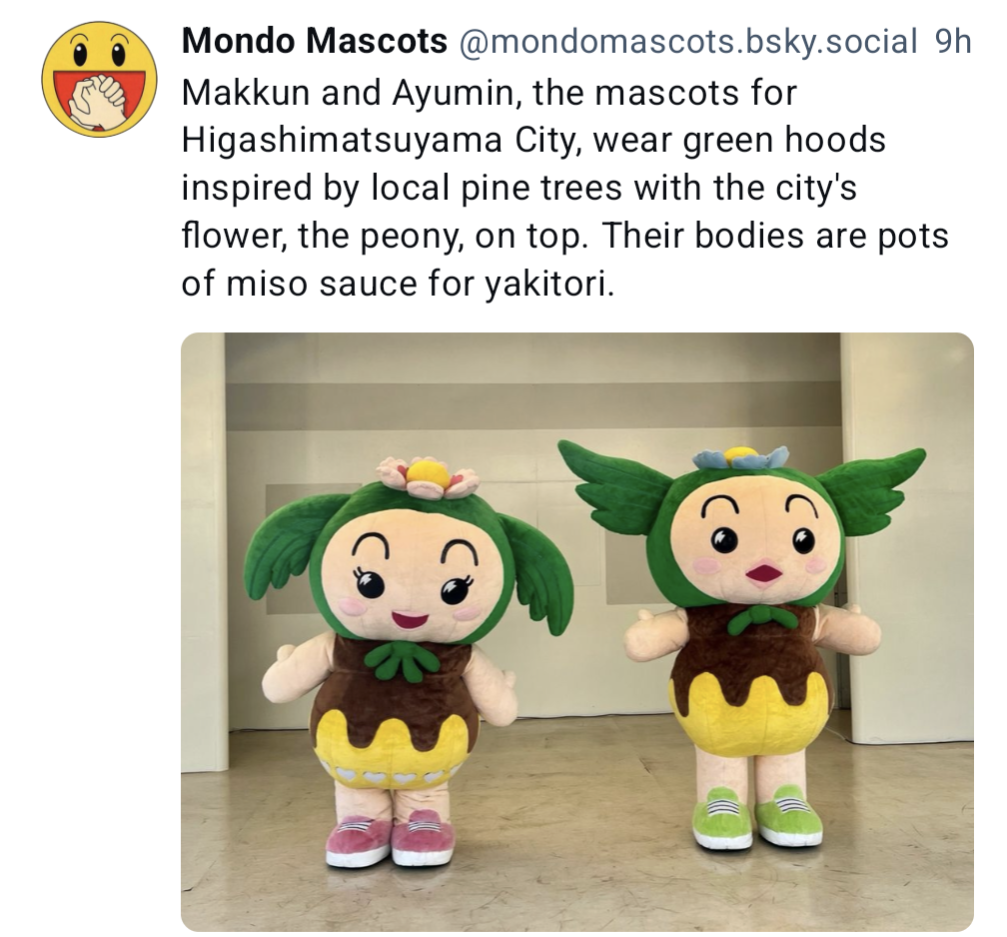1007x937 pixels.
Task: Click the Mondo Mascots display name
Action: (x=315, y=42)
